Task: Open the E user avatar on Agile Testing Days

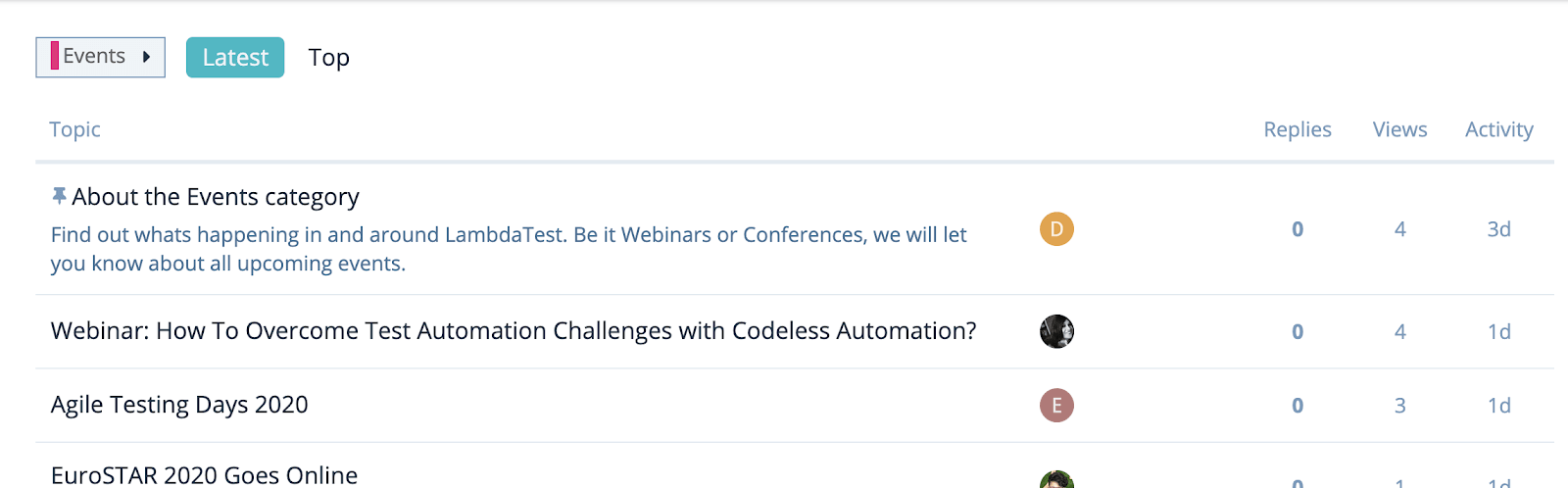Action: (x=1056, y=406)
